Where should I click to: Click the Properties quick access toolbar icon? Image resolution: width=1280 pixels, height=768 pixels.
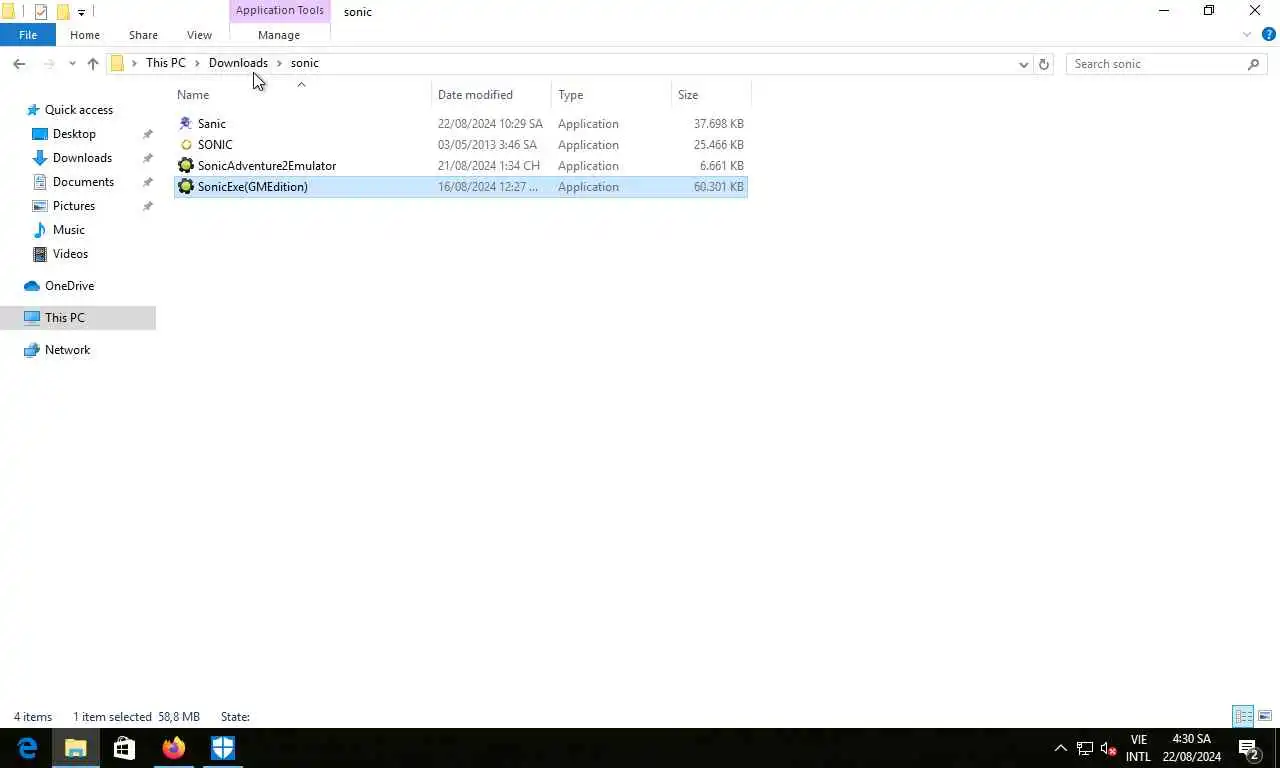pyautogui.click(x=41, y=12)
